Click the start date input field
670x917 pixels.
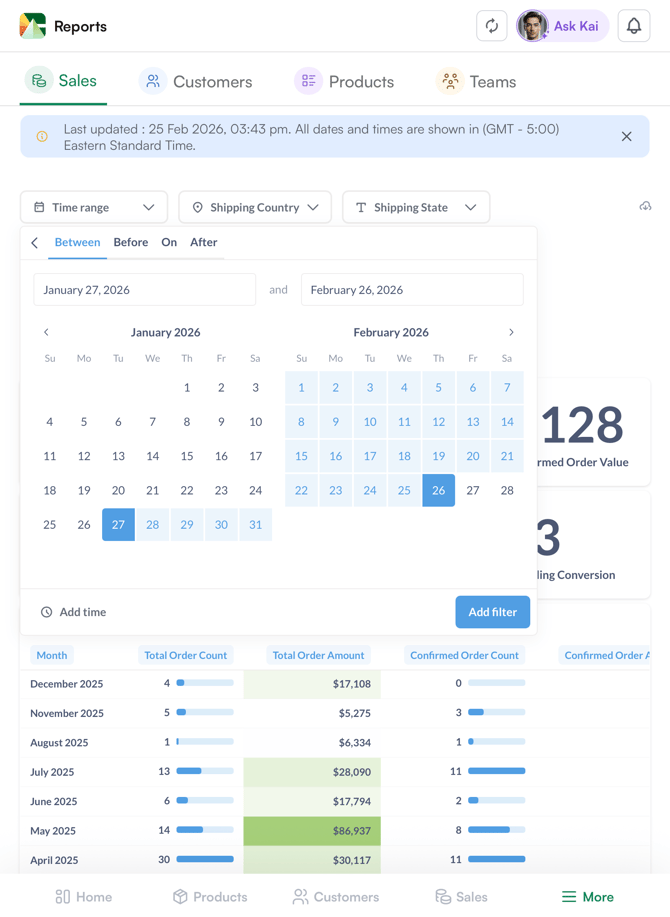pos(144,290)
